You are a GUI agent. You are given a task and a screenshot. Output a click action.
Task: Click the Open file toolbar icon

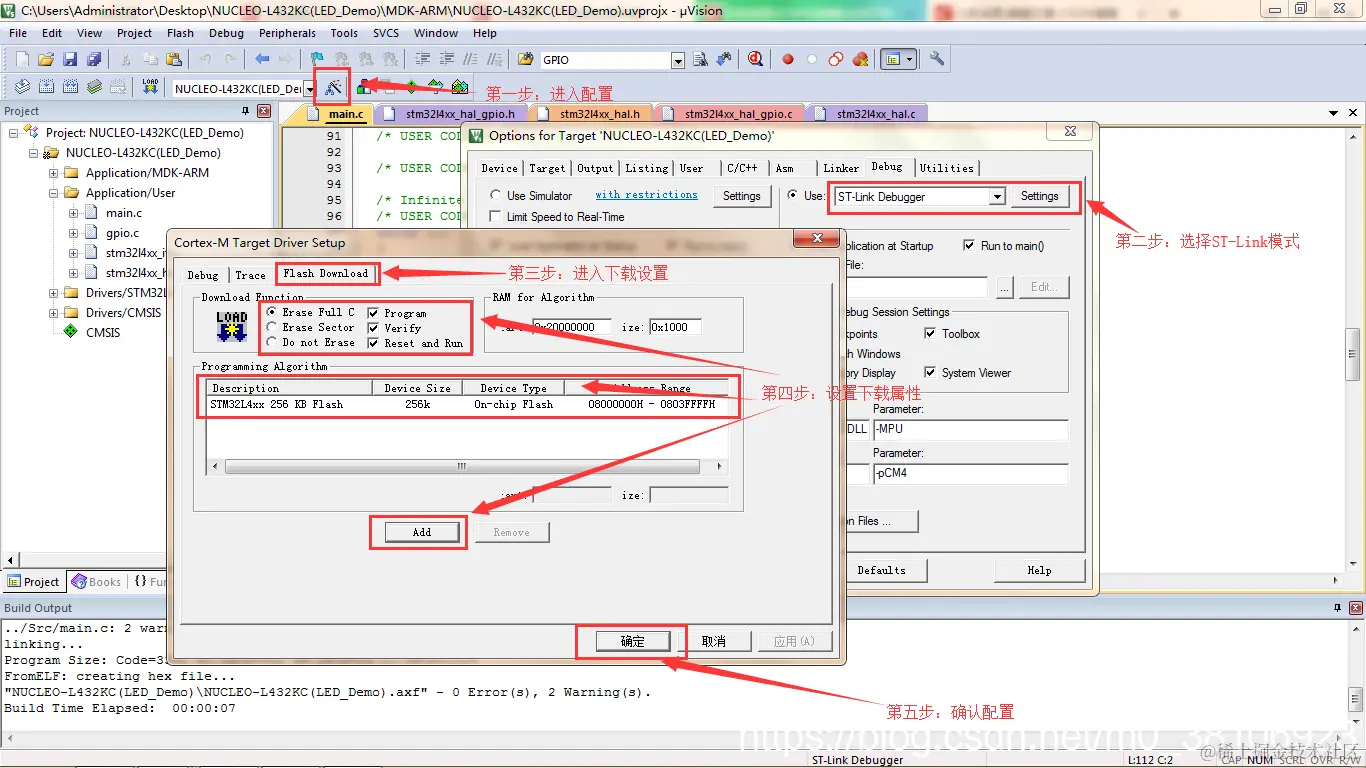click(46, 60)
